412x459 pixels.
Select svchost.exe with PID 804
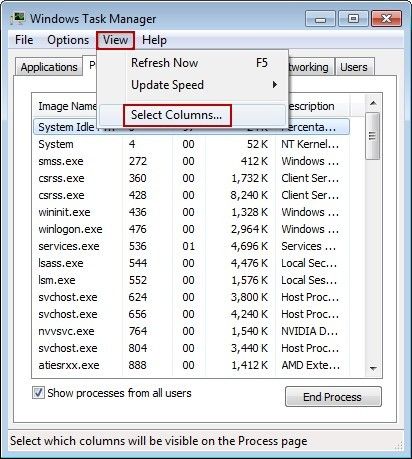[x=191, y=348]
